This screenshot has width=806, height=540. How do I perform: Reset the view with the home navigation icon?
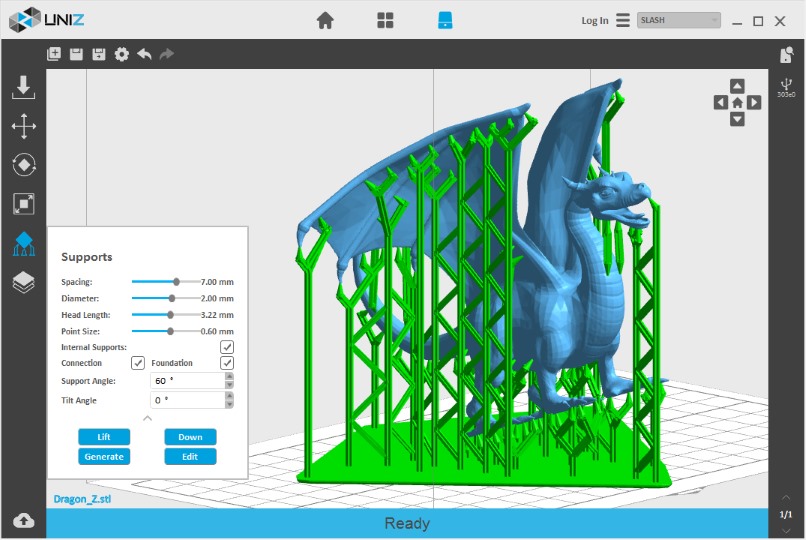tap(737, 103)
